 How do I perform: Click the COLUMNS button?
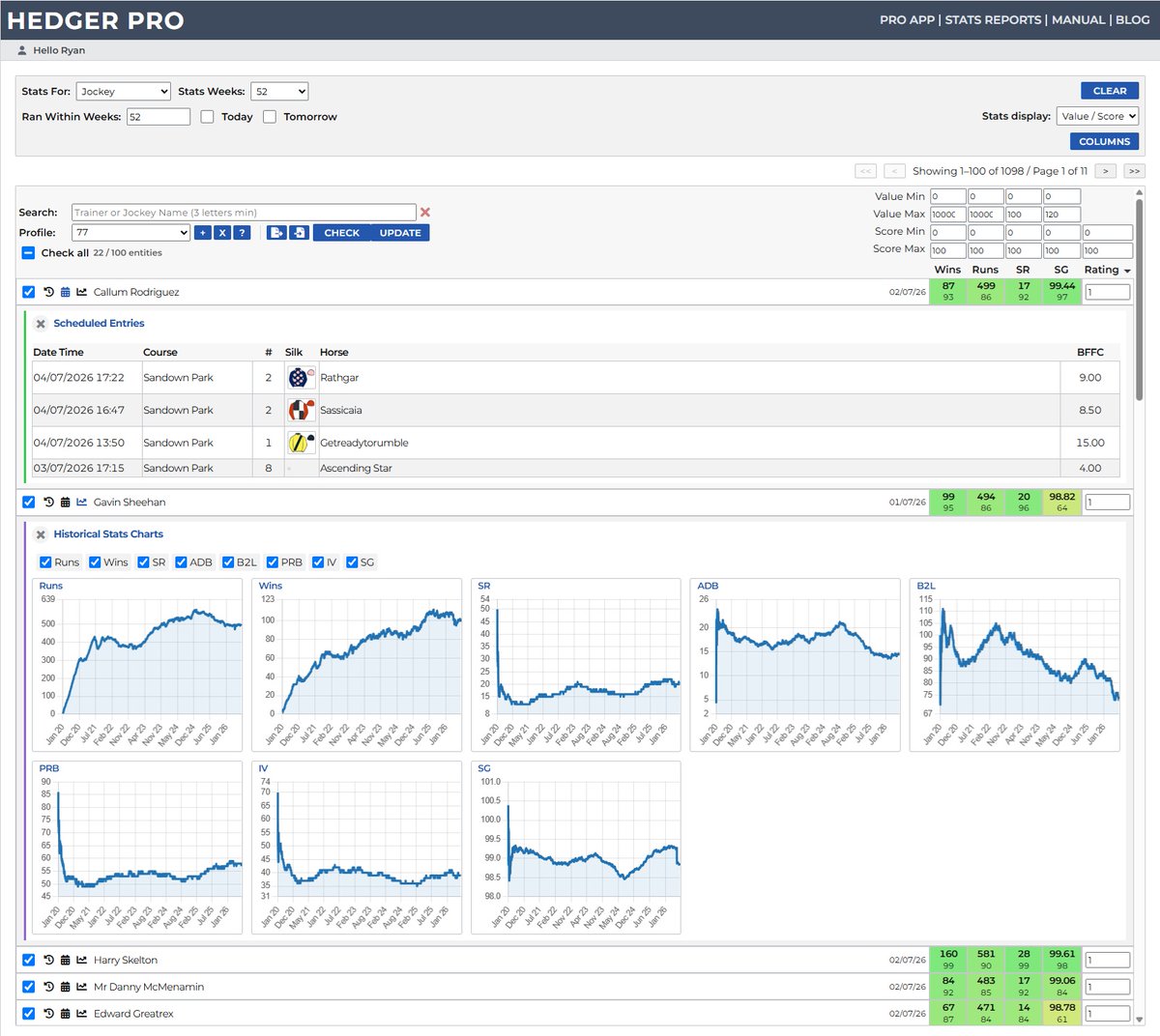click(1104, 141)
